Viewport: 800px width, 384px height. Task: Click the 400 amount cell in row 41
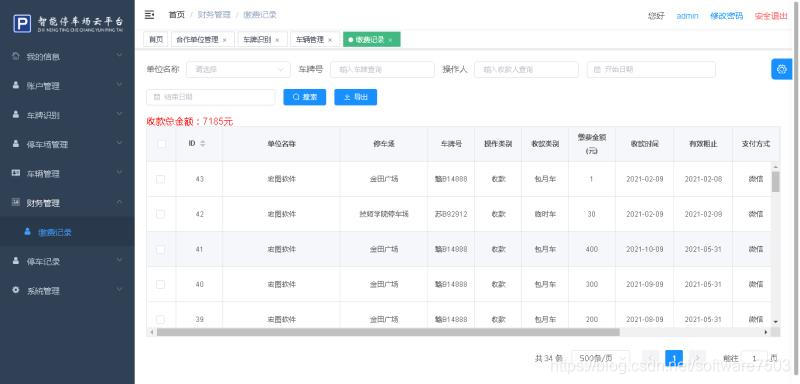[591, 249]
